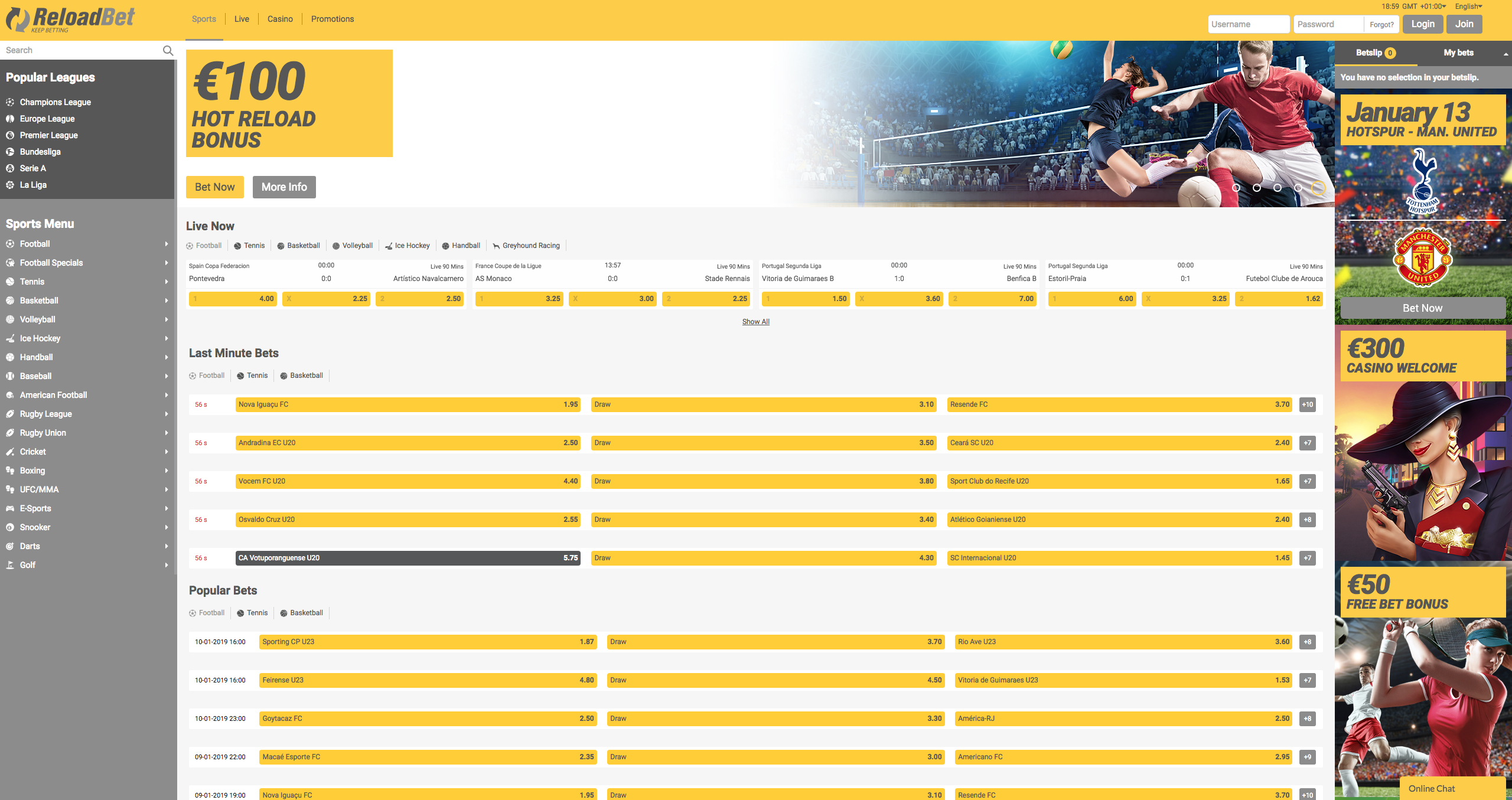
Task: Expand Basketball submenu arrow
Action: tap(167, 301)
